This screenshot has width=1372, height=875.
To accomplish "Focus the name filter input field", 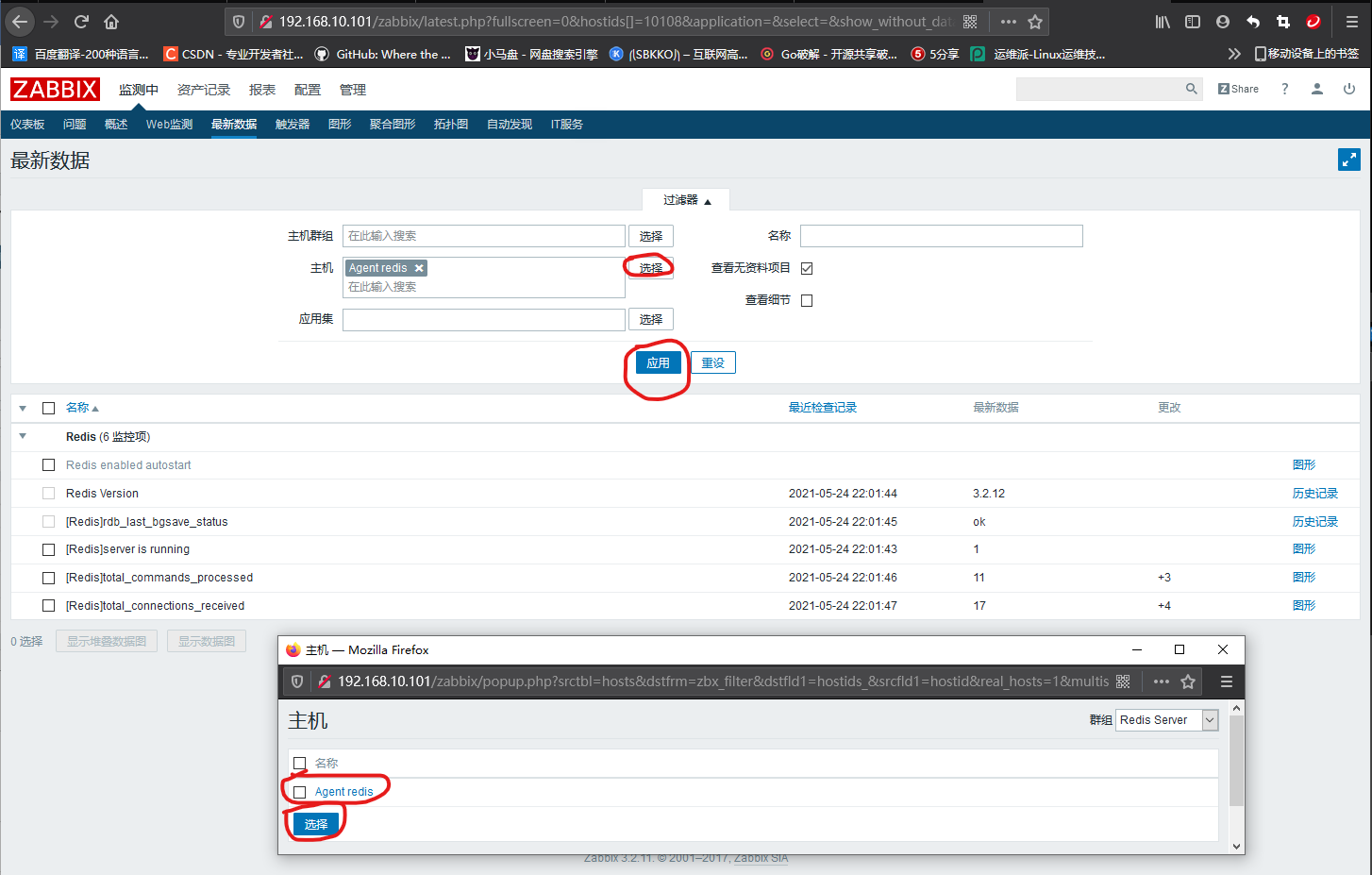I will (x=942, y=236).
